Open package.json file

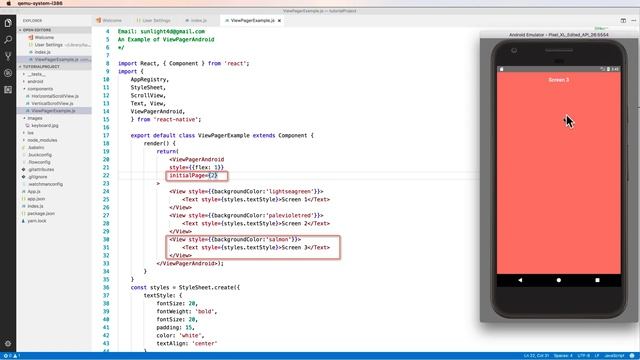pos(41,214)
